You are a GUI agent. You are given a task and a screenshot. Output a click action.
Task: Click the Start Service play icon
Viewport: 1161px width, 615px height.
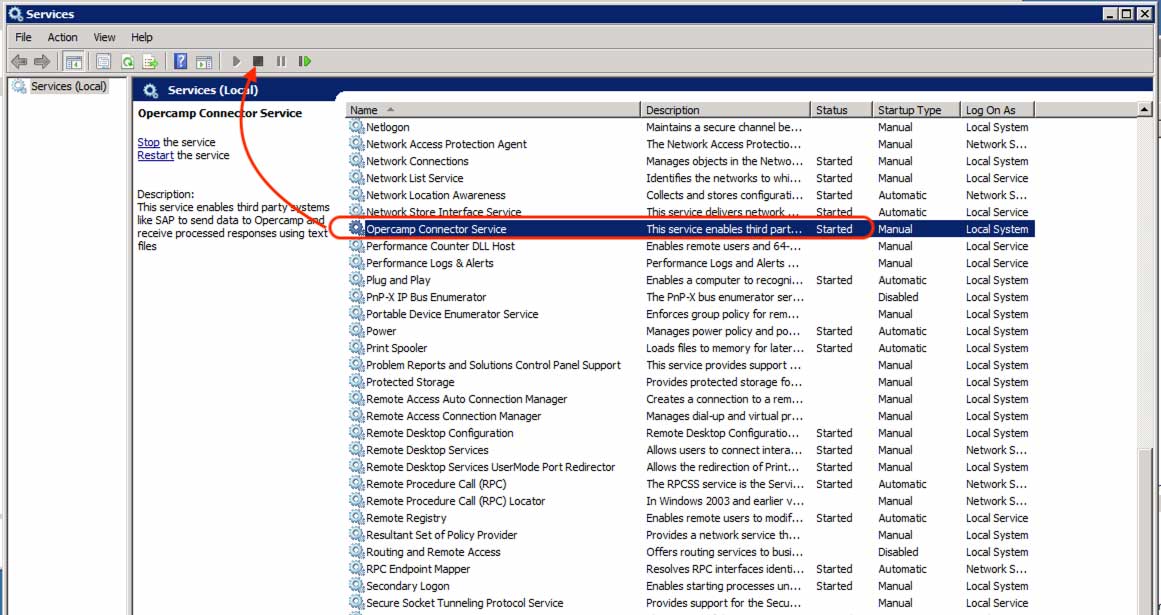click(x=237, y=62)
